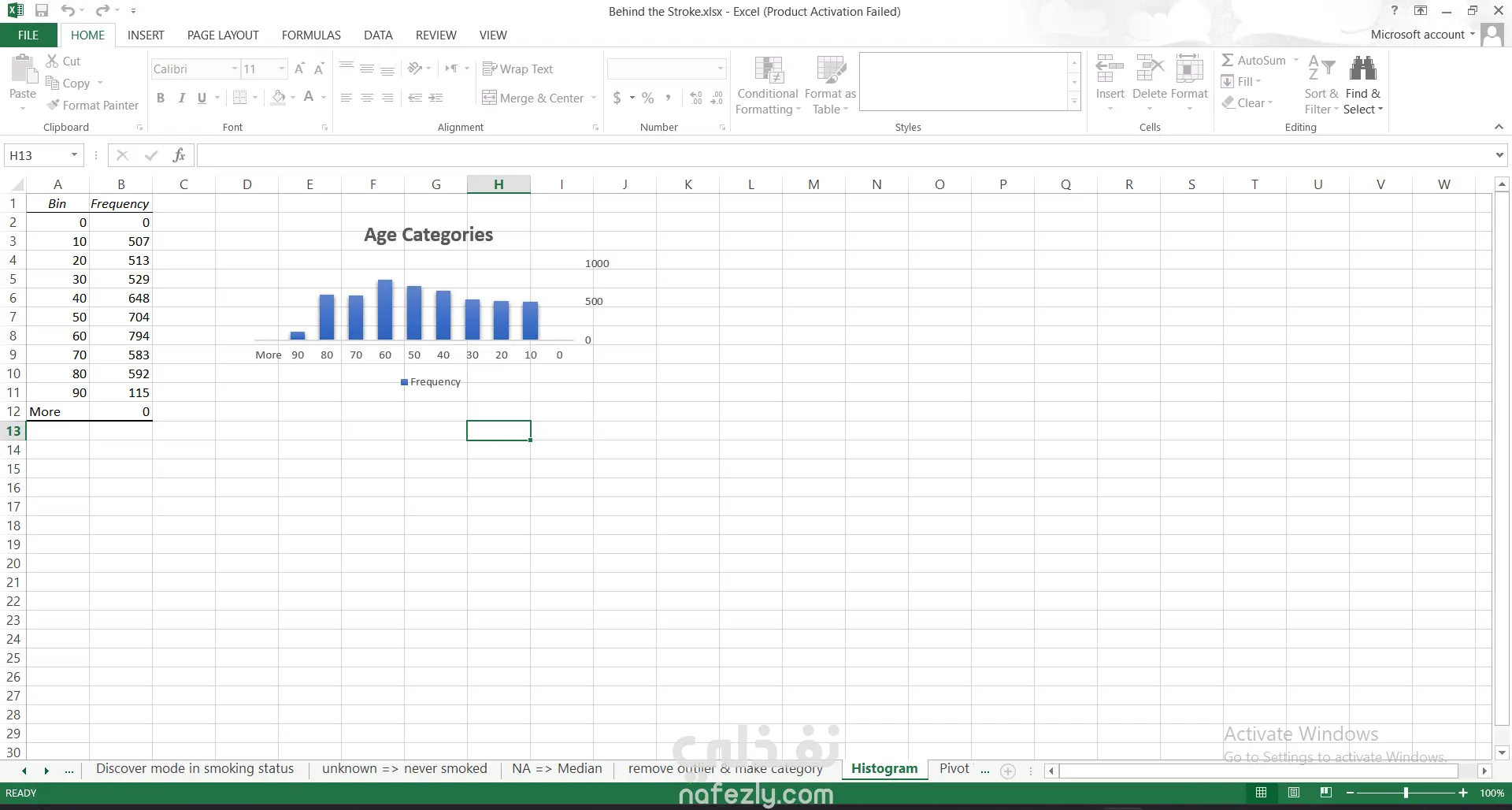
Task: Click the Orientation text-angle icon
Action: [415, 69]
